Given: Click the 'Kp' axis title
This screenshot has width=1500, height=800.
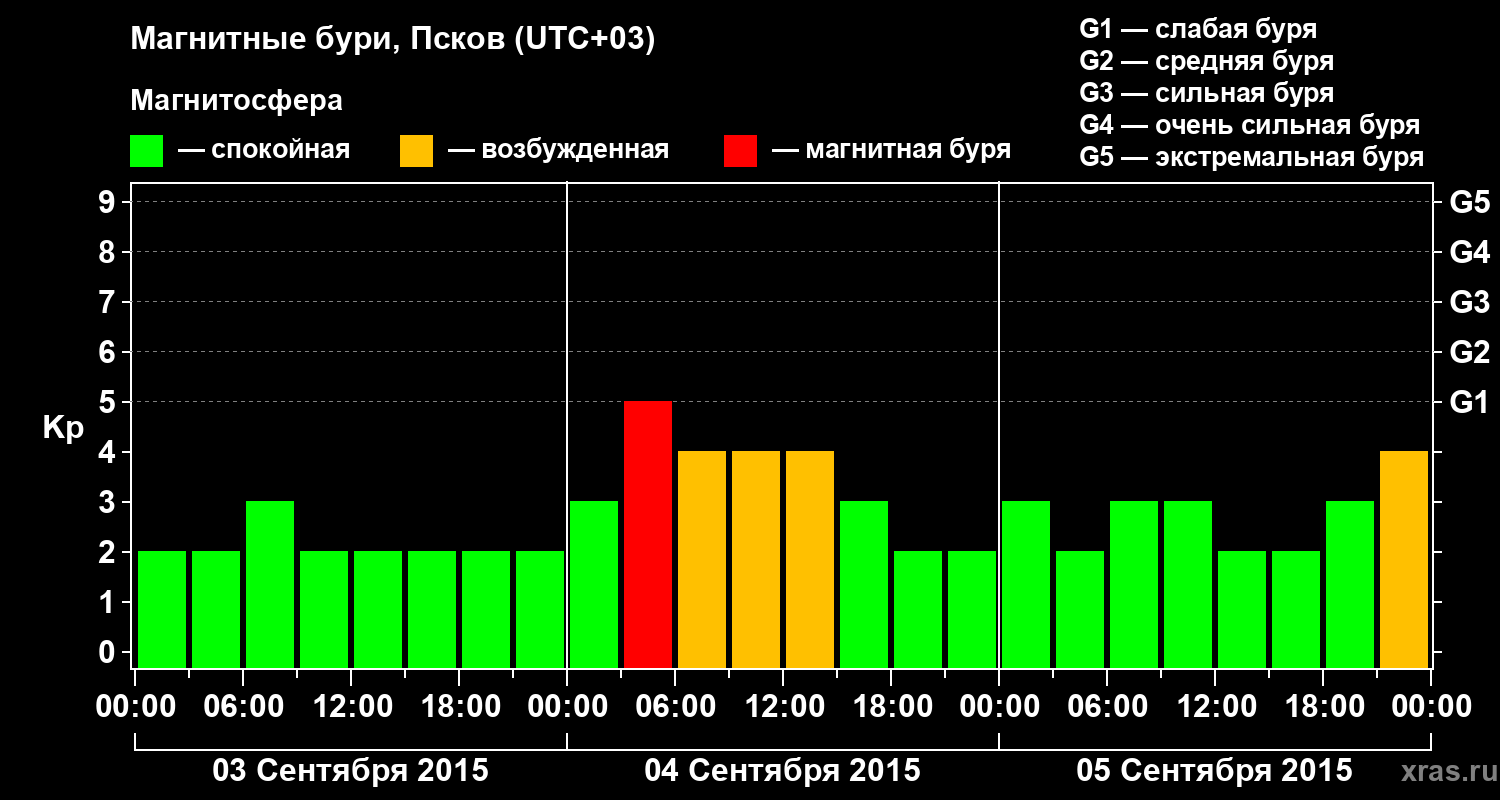Looking at the screenshot, I should (x=63, y=429).
